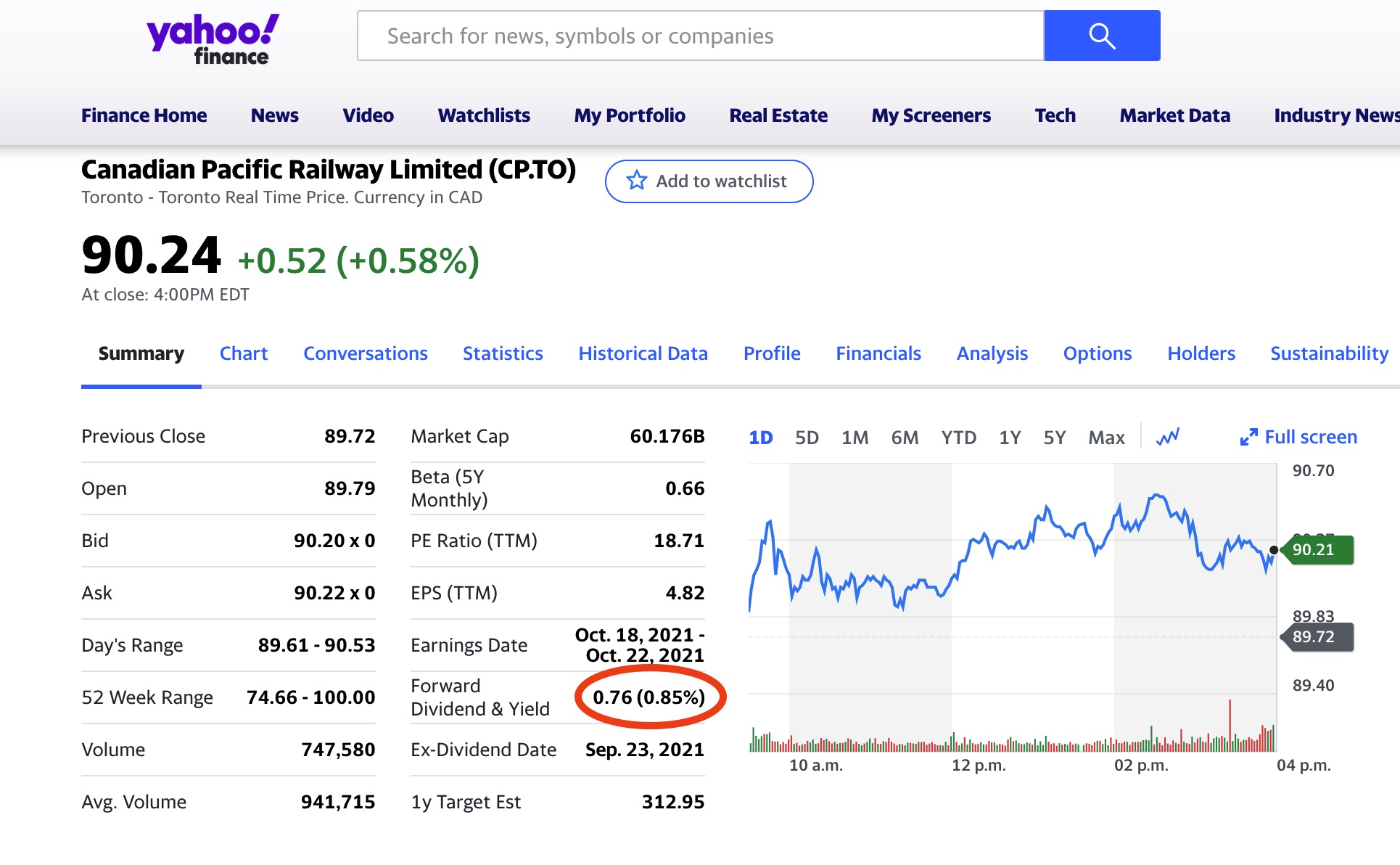Click the Previous Close value 89.72
The width and height of the screenshot is (1400, 865).
coord(350,436)
